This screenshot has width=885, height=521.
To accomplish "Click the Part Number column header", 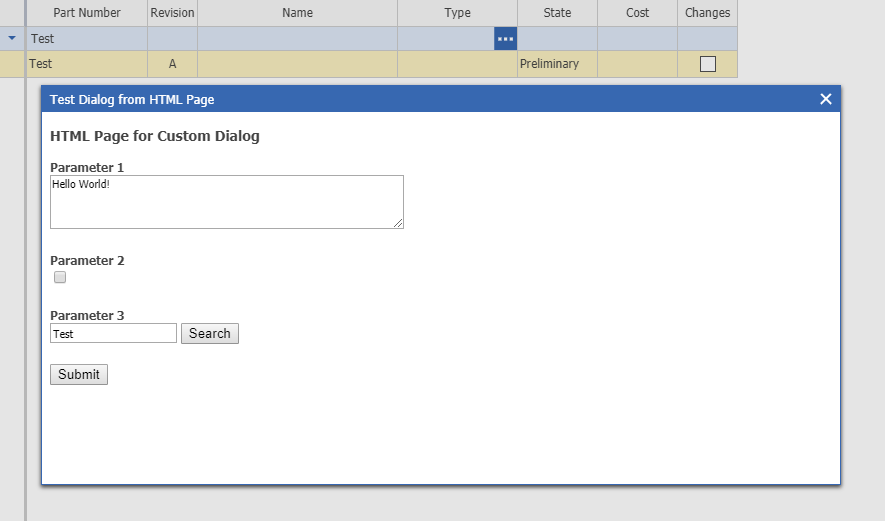I will [x=87, y=13].
